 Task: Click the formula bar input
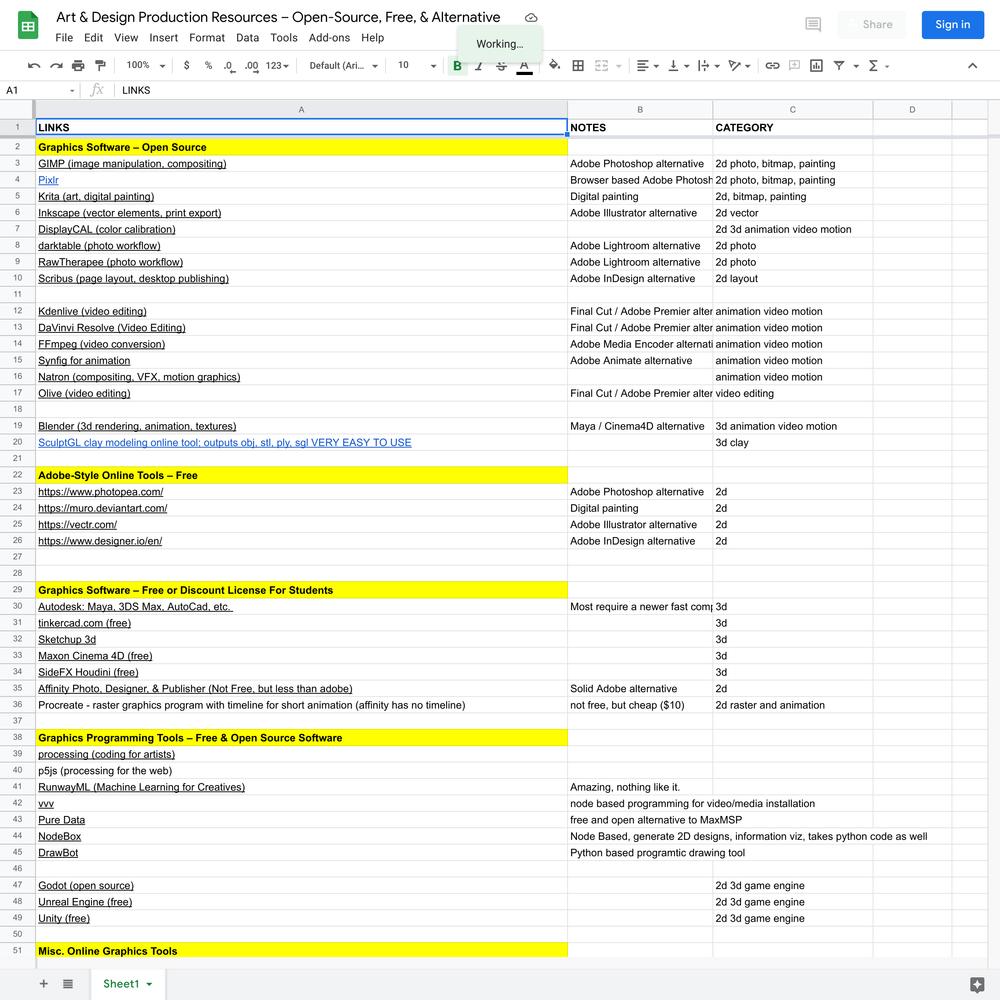[x=555, y=90]
